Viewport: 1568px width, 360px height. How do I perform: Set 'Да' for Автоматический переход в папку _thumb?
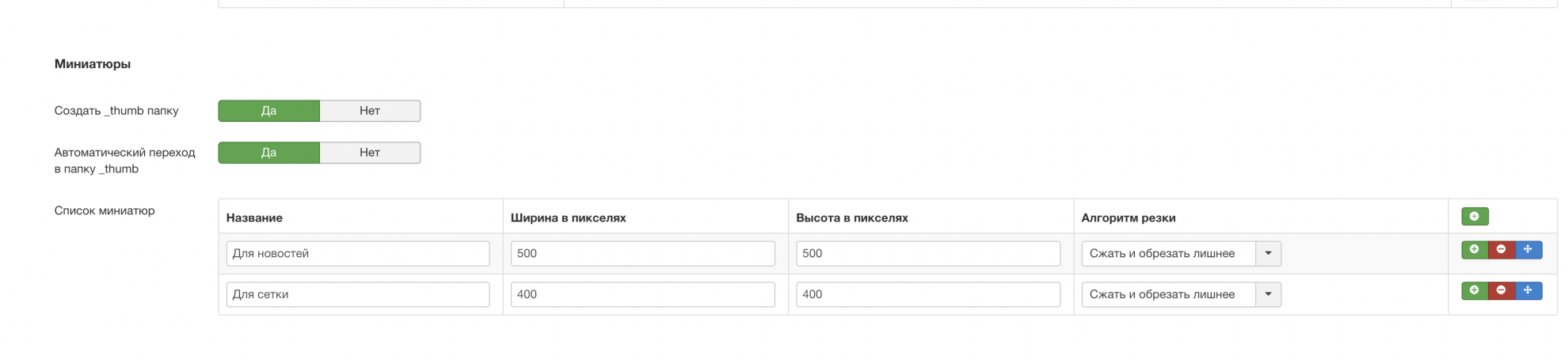(x=268, y=153)
